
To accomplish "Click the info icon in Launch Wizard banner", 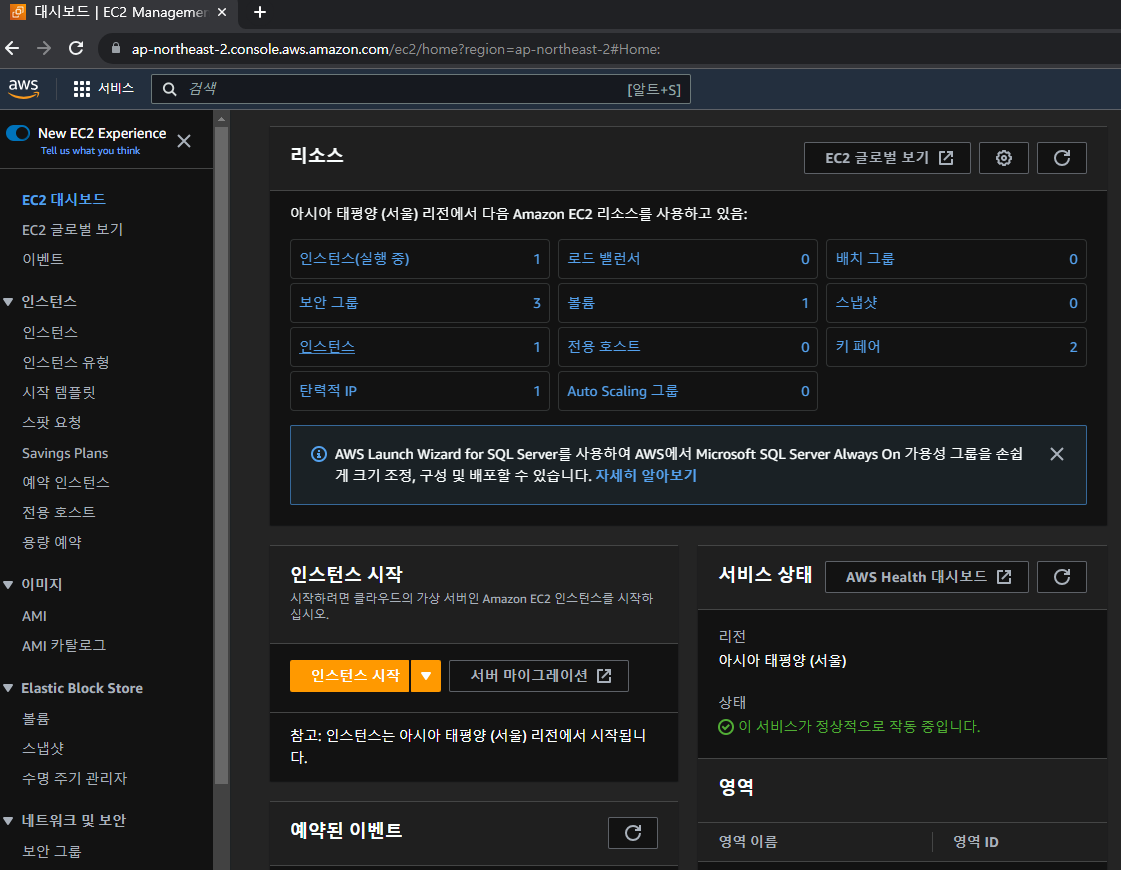I will 319,454.
